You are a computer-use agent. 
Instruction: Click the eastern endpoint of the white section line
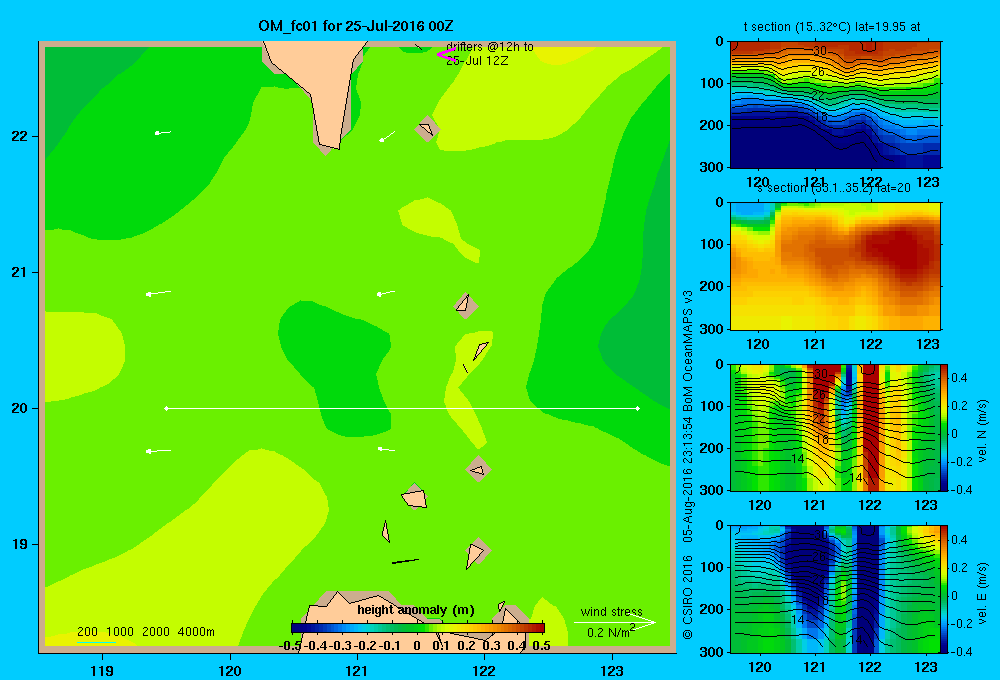pos(638,408)
